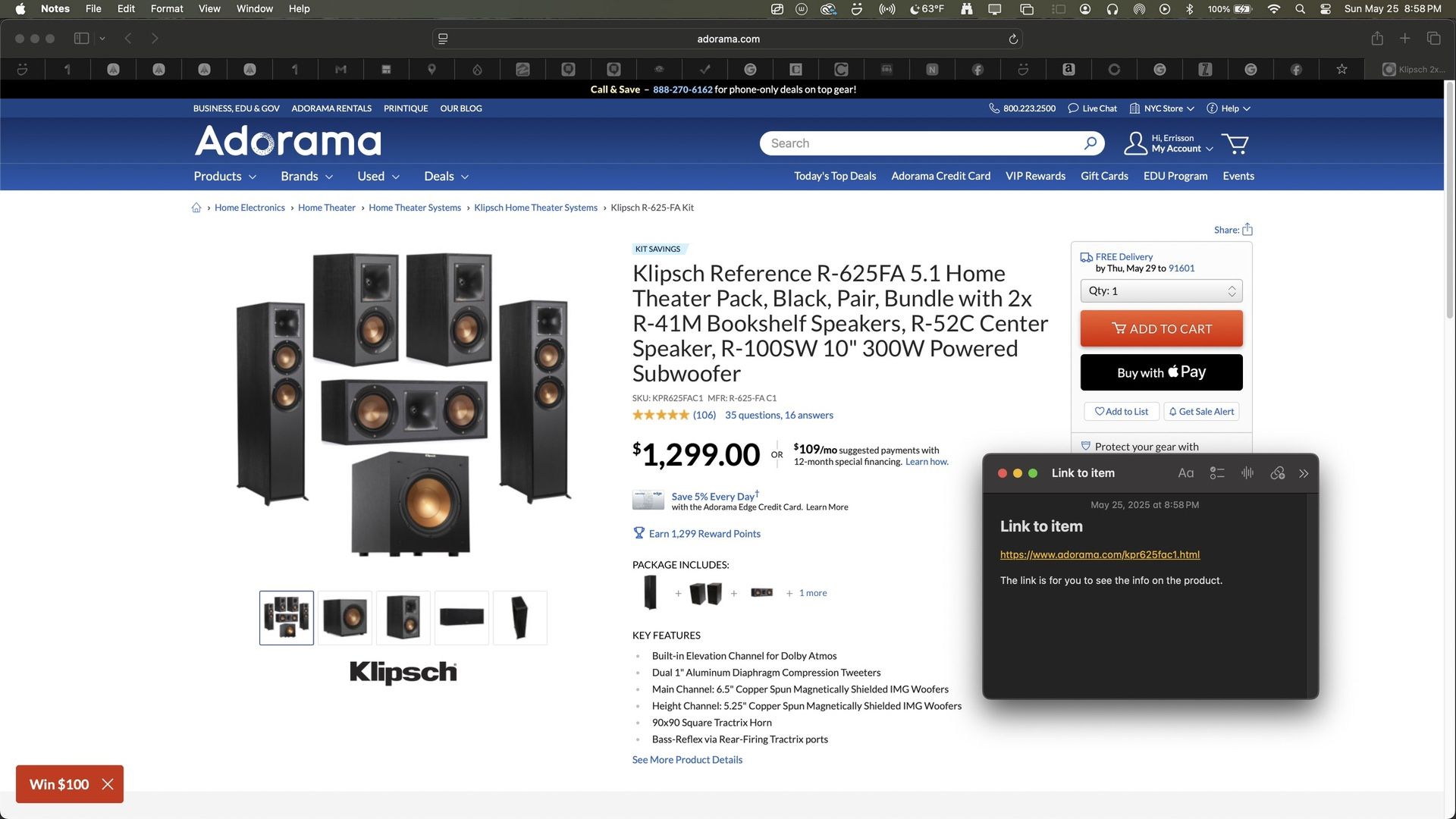The width and height of the screenshot is (1456, 819).
Task: Click the search magnifier in the Adorama search box
Action: tap(1090, 143)
